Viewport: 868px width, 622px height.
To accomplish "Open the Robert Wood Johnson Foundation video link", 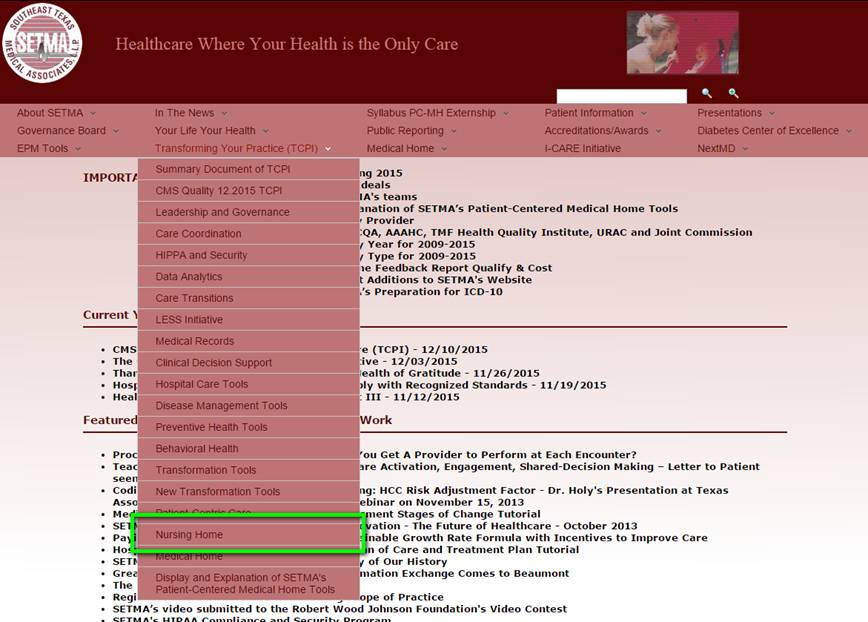I will pyautogui.click(x=340, y=609).
